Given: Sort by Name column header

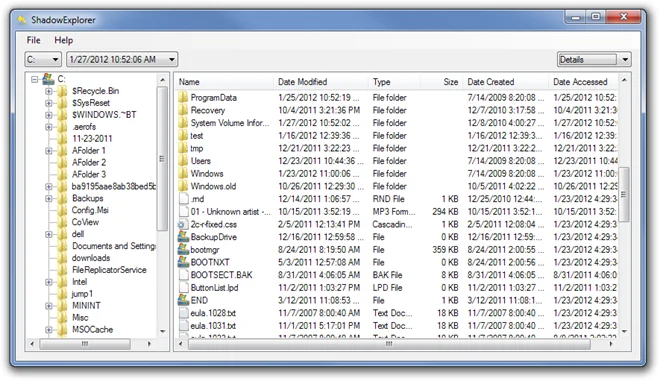Looking at the screenshot, I should [224, 82].
